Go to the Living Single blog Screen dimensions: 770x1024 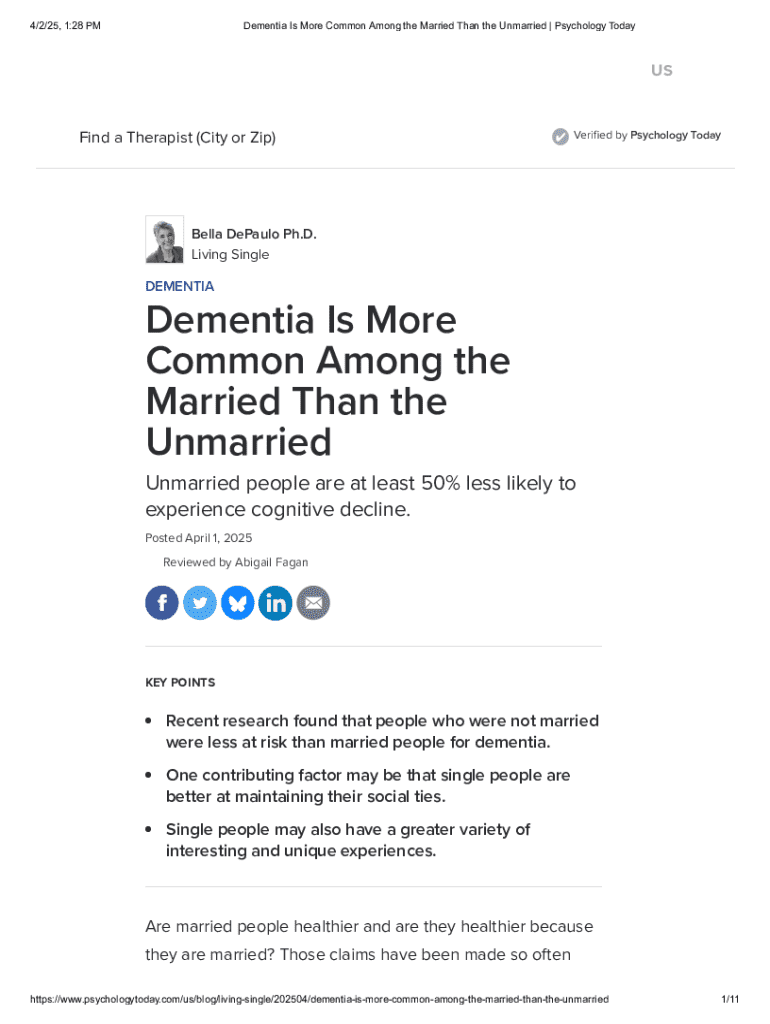230,255
